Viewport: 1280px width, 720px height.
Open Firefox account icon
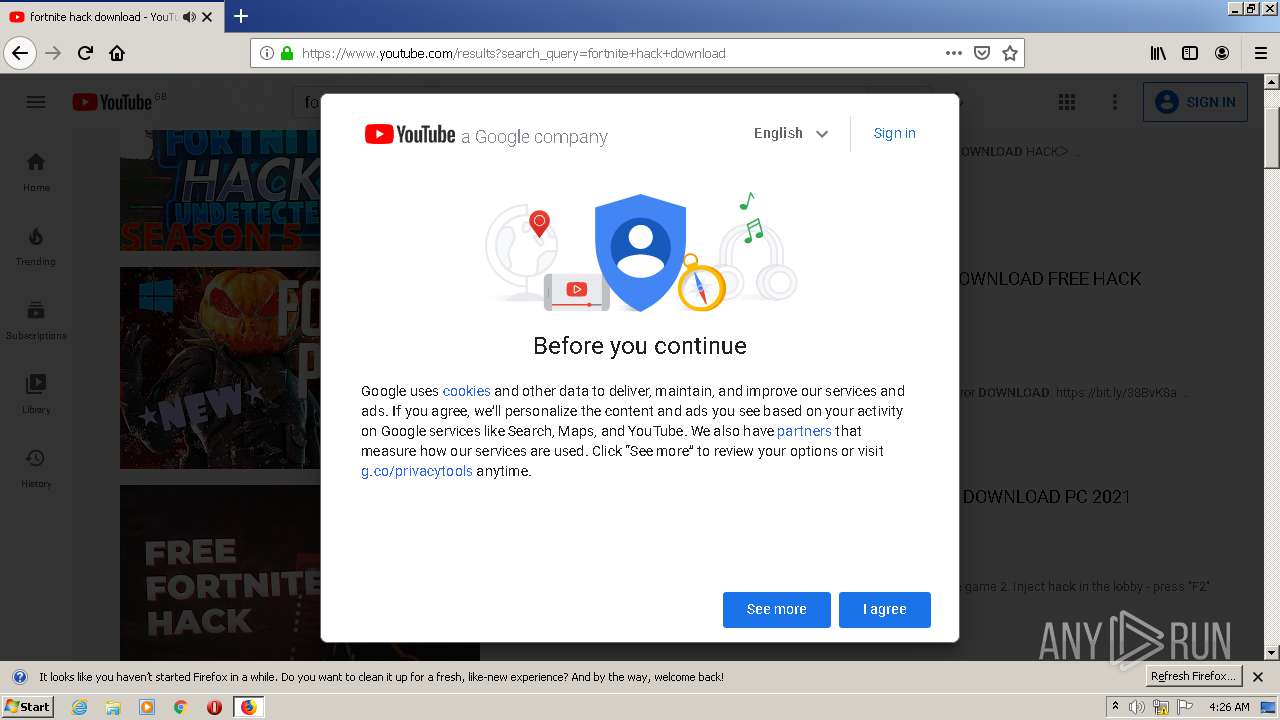click(x=1222, y=53)
